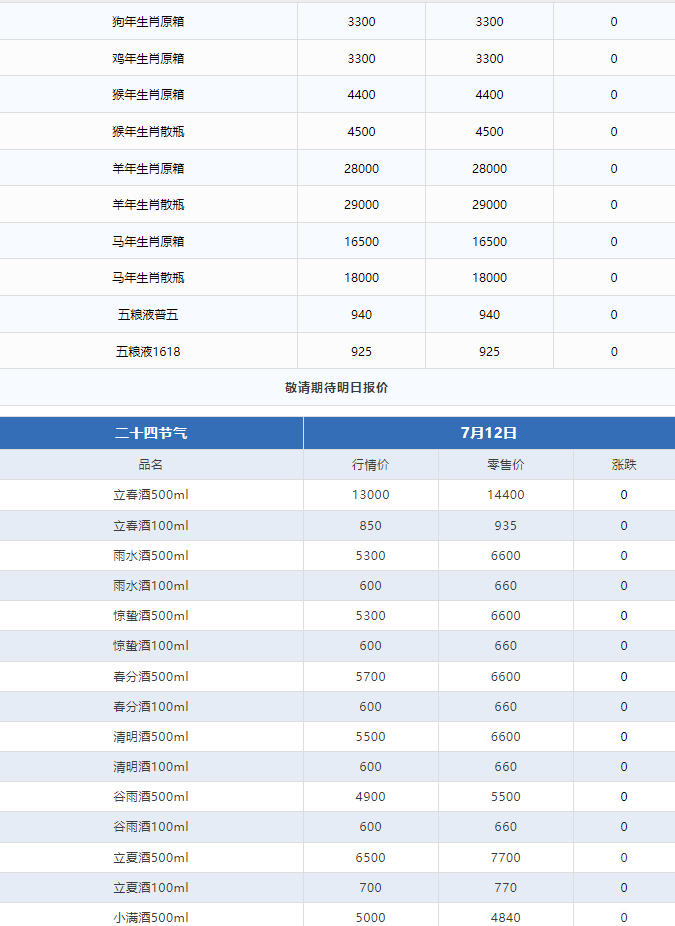Click the 小满酒500ml row name

(151, 918)
